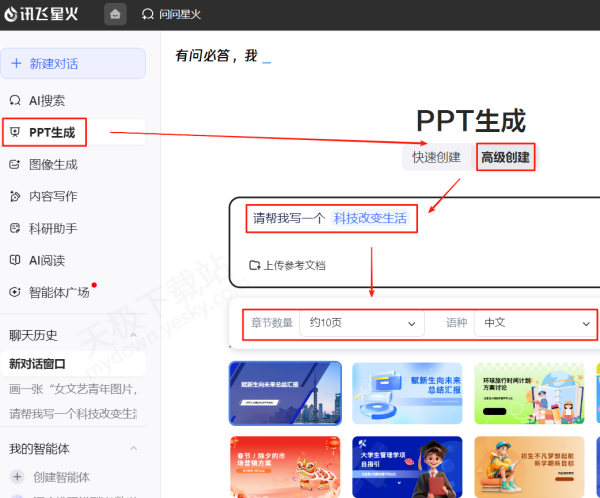Click the 科研助手 sidebar icon
The image size is (600, 498).
click(x=15, y=229)
